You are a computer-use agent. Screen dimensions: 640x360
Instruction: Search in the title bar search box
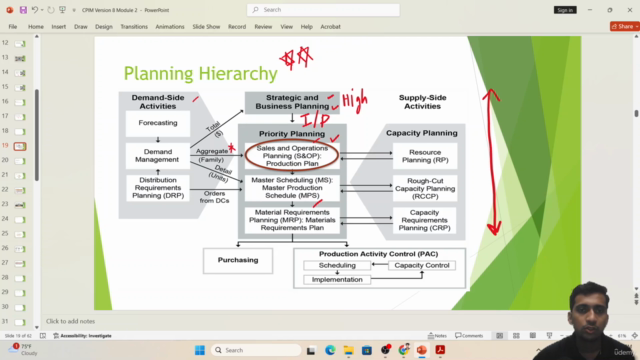click(x=323, y=10)
